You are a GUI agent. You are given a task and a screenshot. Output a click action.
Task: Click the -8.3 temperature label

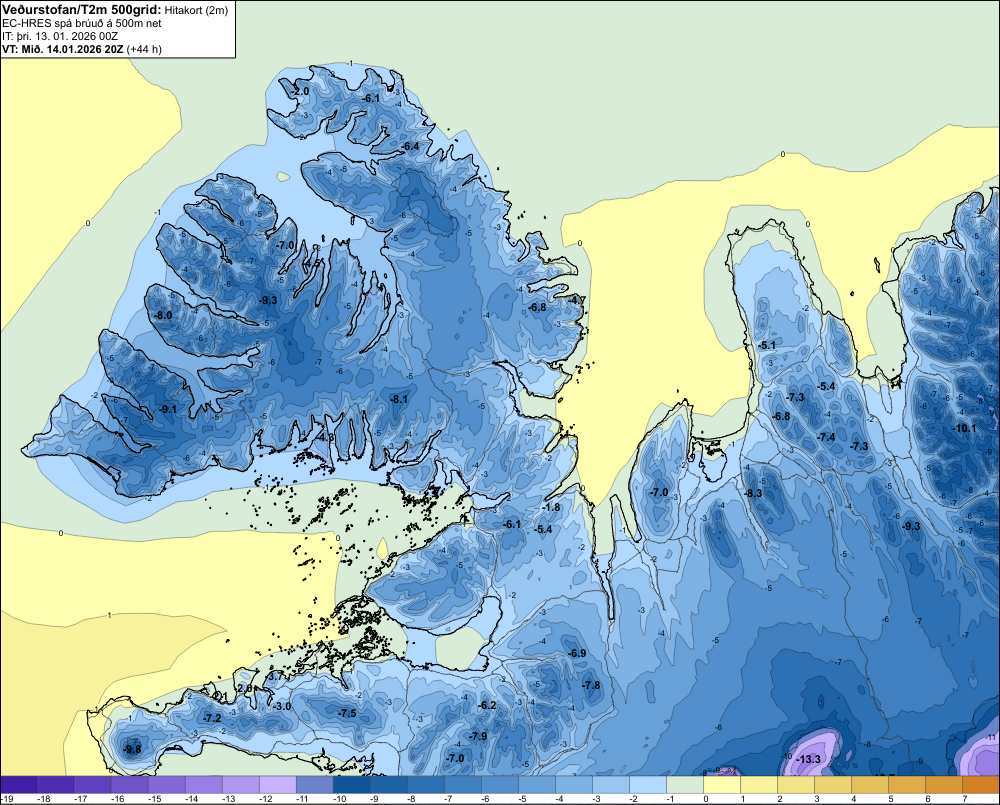(754, 493)
